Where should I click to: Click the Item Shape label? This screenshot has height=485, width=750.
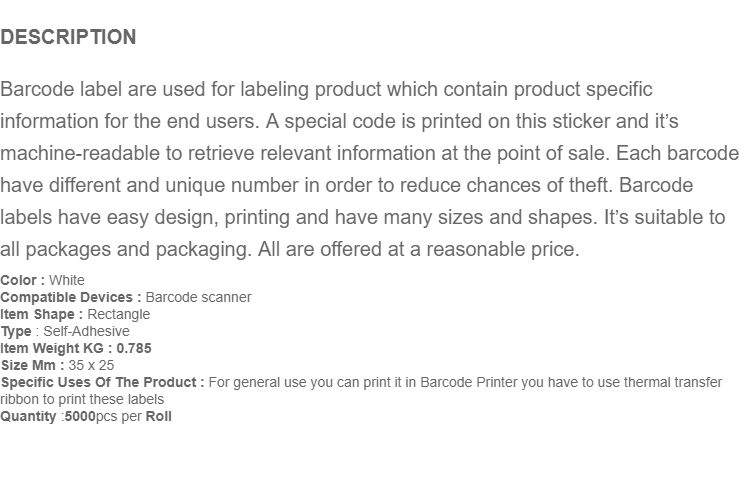tap(42, 315)
